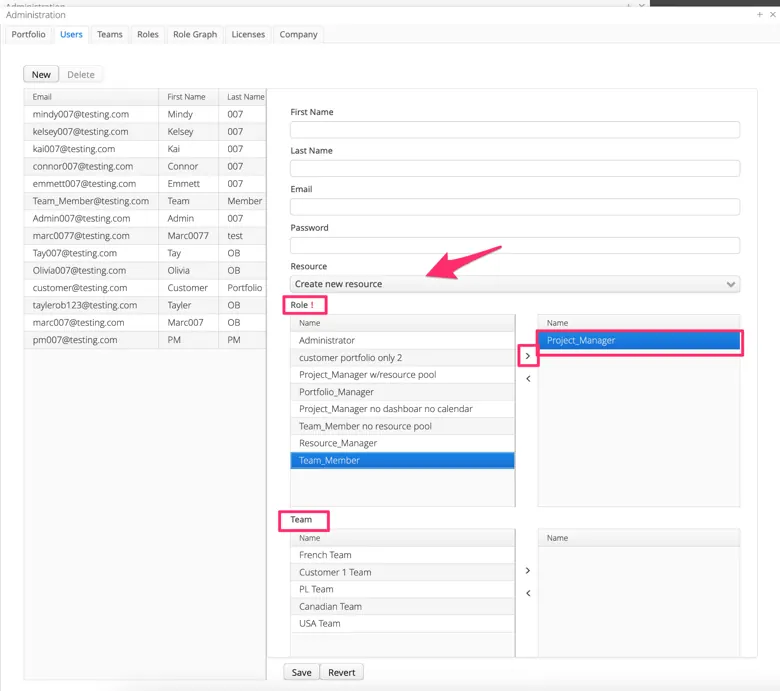This screenshot has width=780, height=691.
Task: Open the Resource dropdown
Action: (x=515, y=284)
